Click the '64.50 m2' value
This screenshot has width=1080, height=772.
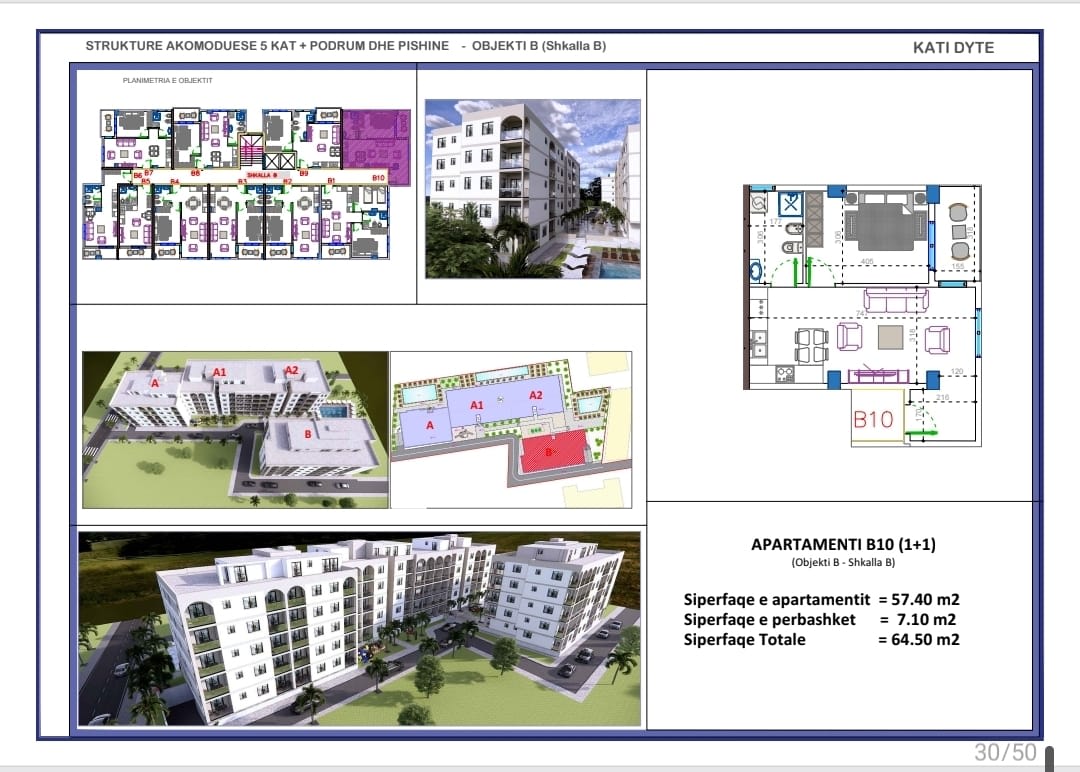click(925, 639)
